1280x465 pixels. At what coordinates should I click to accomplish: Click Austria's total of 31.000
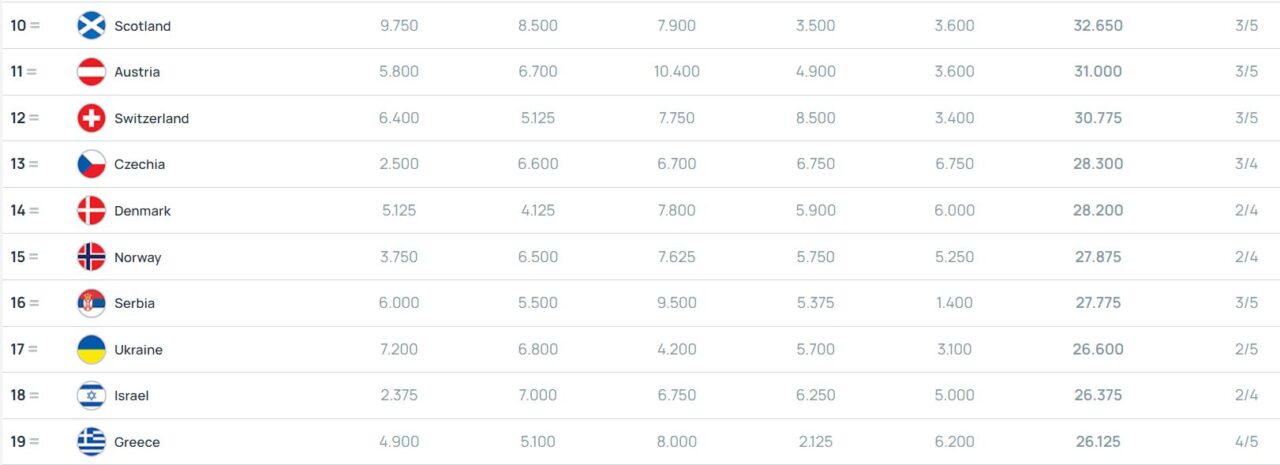coord(1097,72)
